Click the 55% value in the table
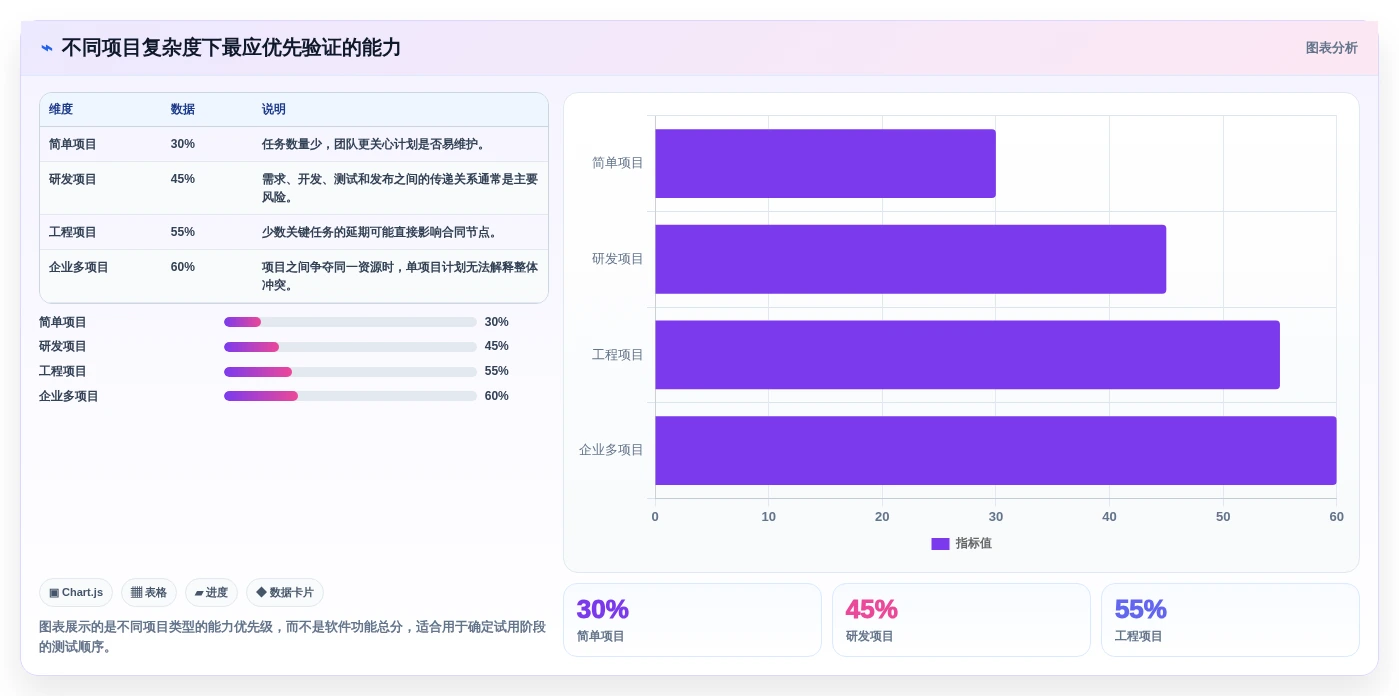The width and height of the screenshot is (1399, 696). click(x=183, y=232)
